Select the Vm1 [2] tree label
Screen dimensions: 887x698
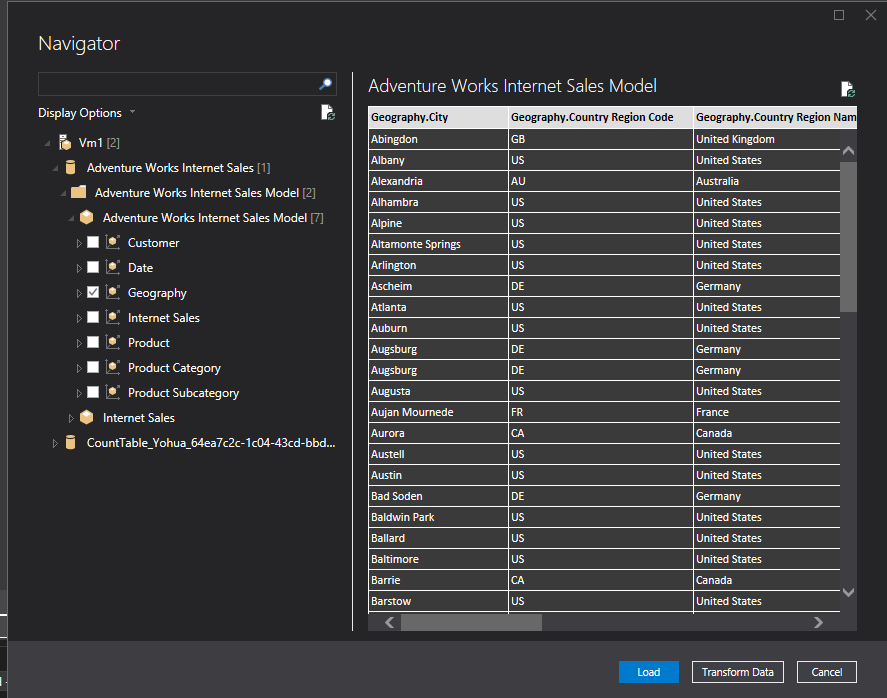click(x=99, y=143)
